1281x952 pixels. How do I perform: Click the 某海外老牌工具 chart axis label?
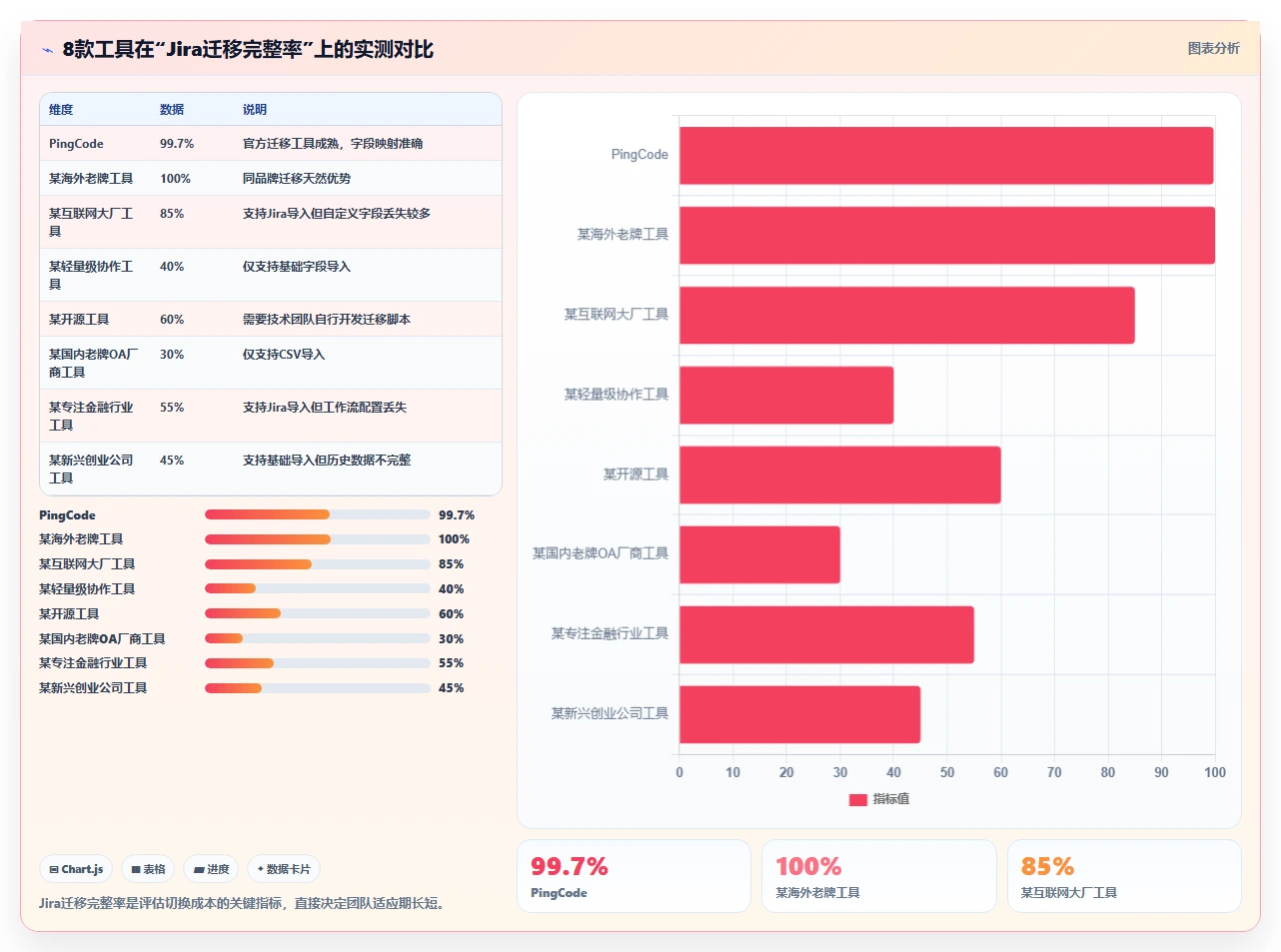(623, 235)
